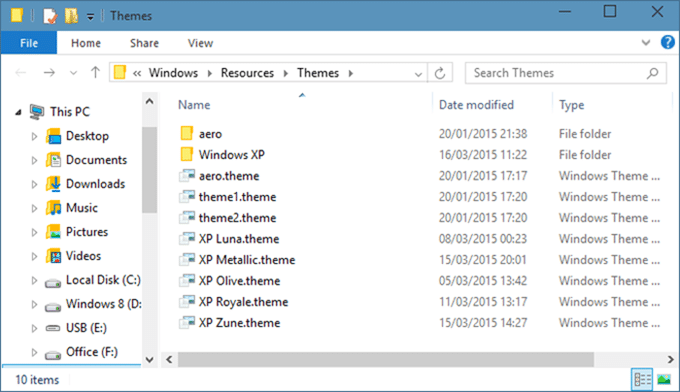
Task: Expand the Documents tree node
Action: coord(34,160)
